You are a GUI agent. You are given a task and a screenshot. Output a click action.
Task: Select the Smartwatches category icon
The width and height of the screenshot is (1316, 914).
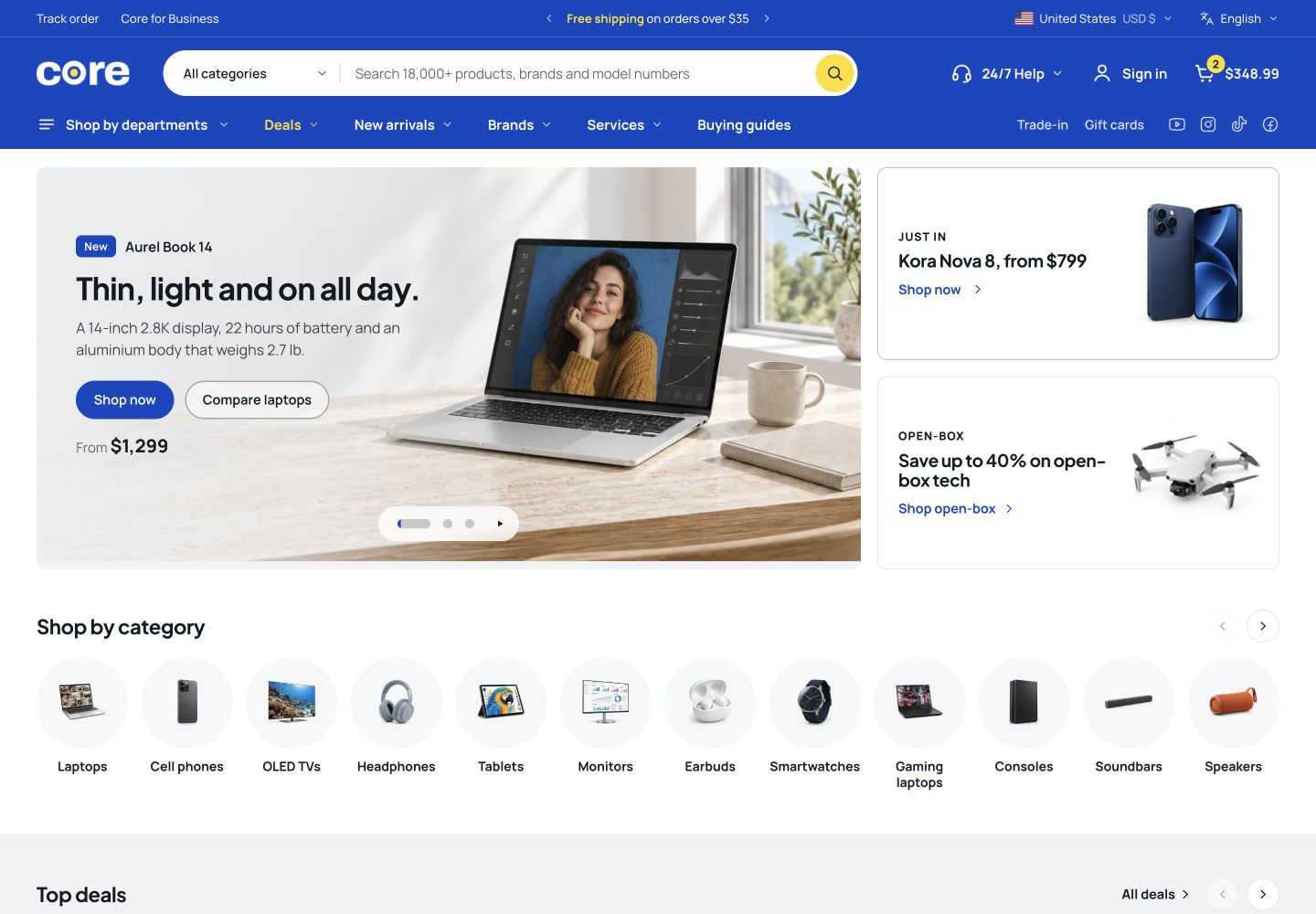(815, 703)
